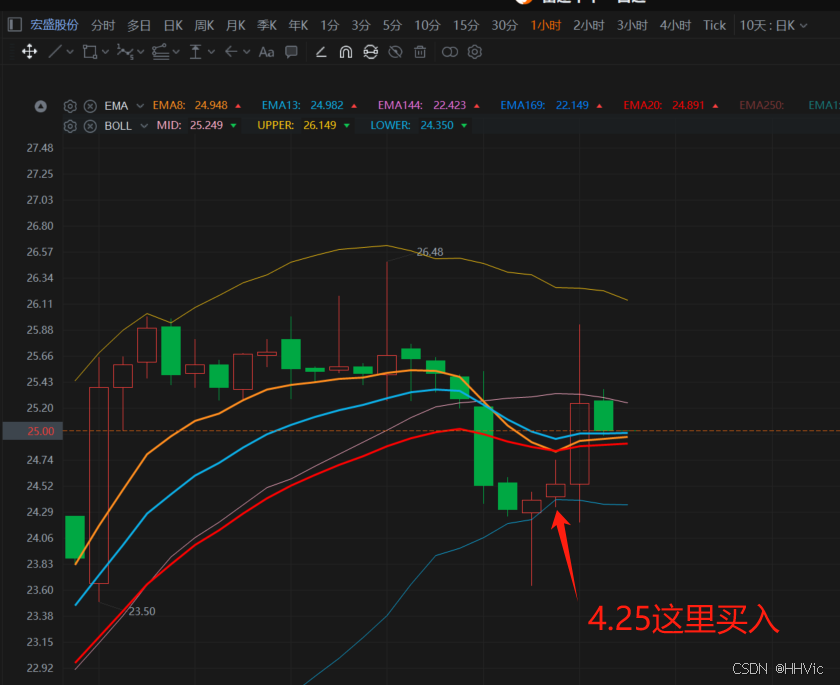Image resolution: width=840 pixels, height=685 pixels.
Task: Switch to 周K chart tab
Action: click(x=204, y=25)
